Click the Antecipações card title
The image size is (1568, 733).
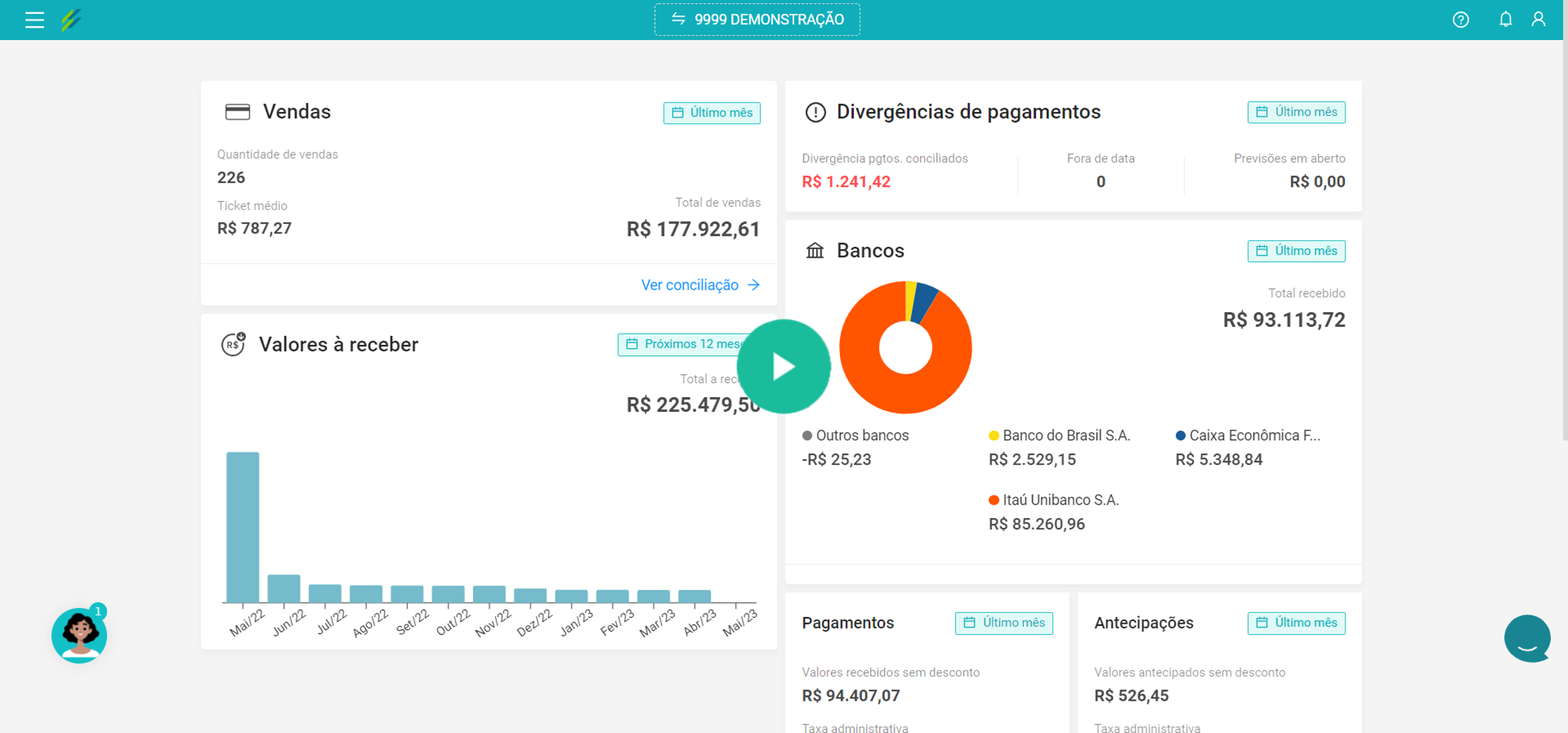[x=1144, y=623]
